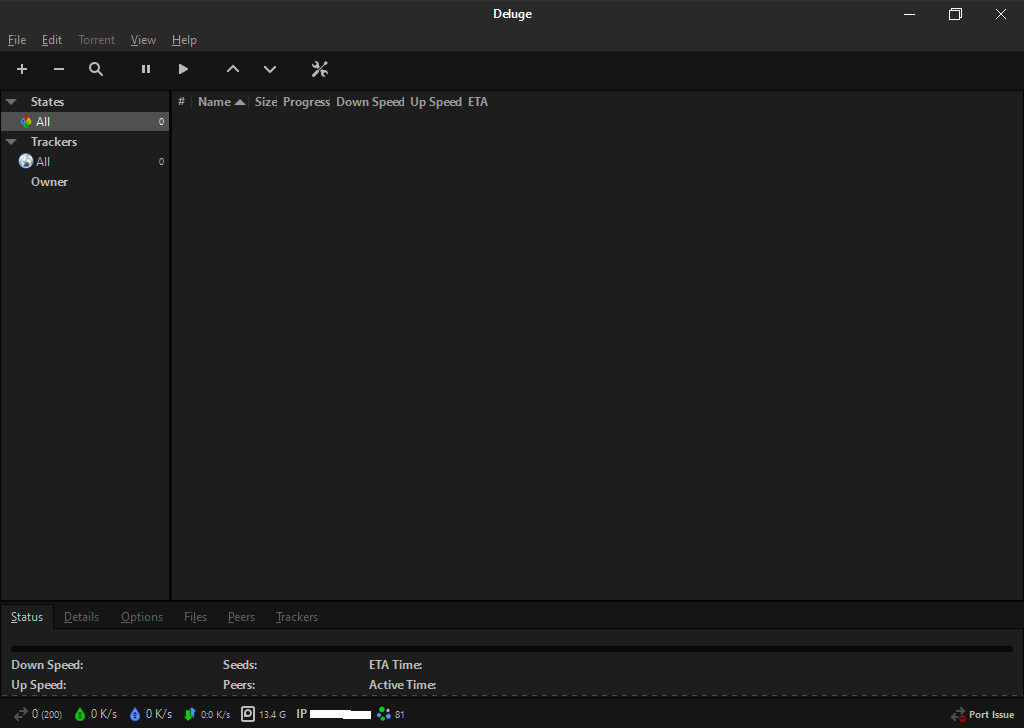Sort torrents by the ETA column header
The width and height of the screenshot is (1024, 728).
click(478, 102)
